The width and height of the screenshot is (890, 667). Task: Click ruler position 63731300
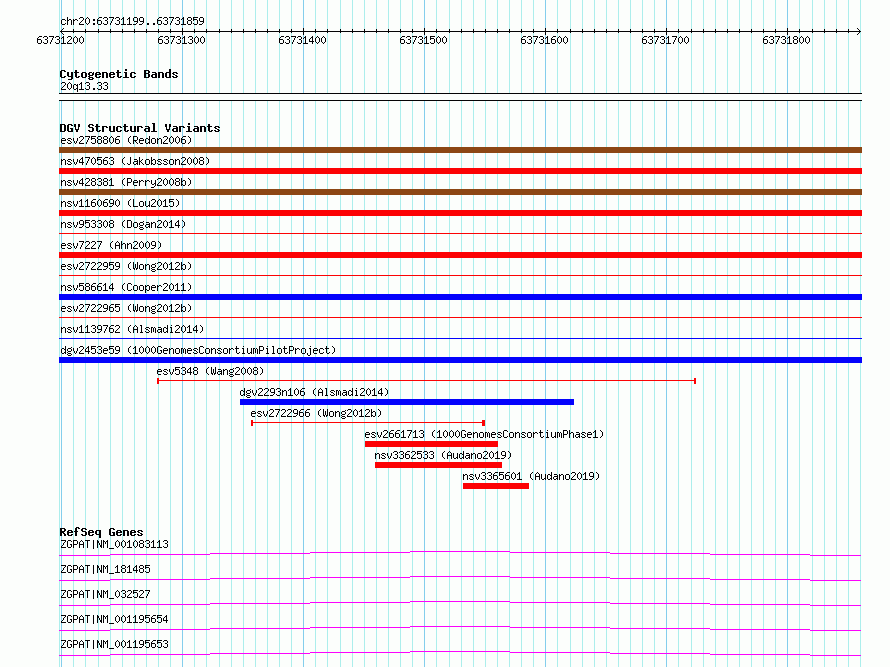[181, 40]
